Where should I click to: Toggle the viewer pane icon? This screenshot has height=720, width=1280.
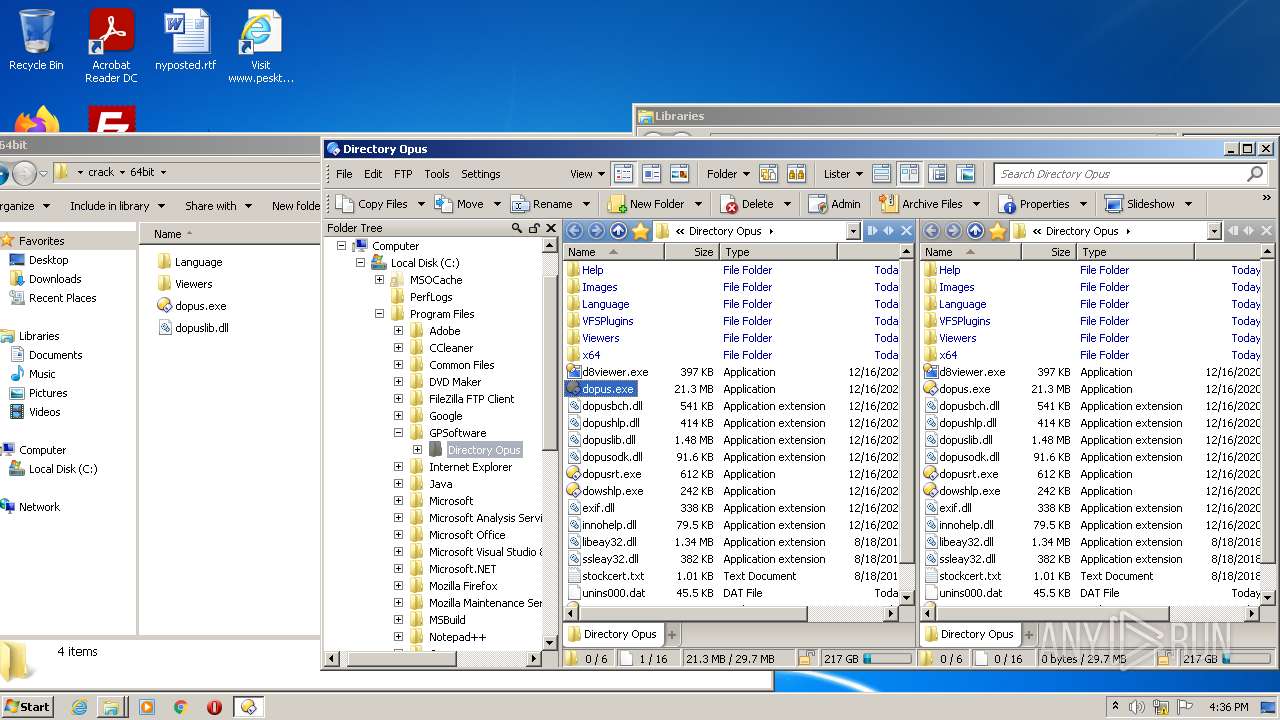tap(965, 174)
